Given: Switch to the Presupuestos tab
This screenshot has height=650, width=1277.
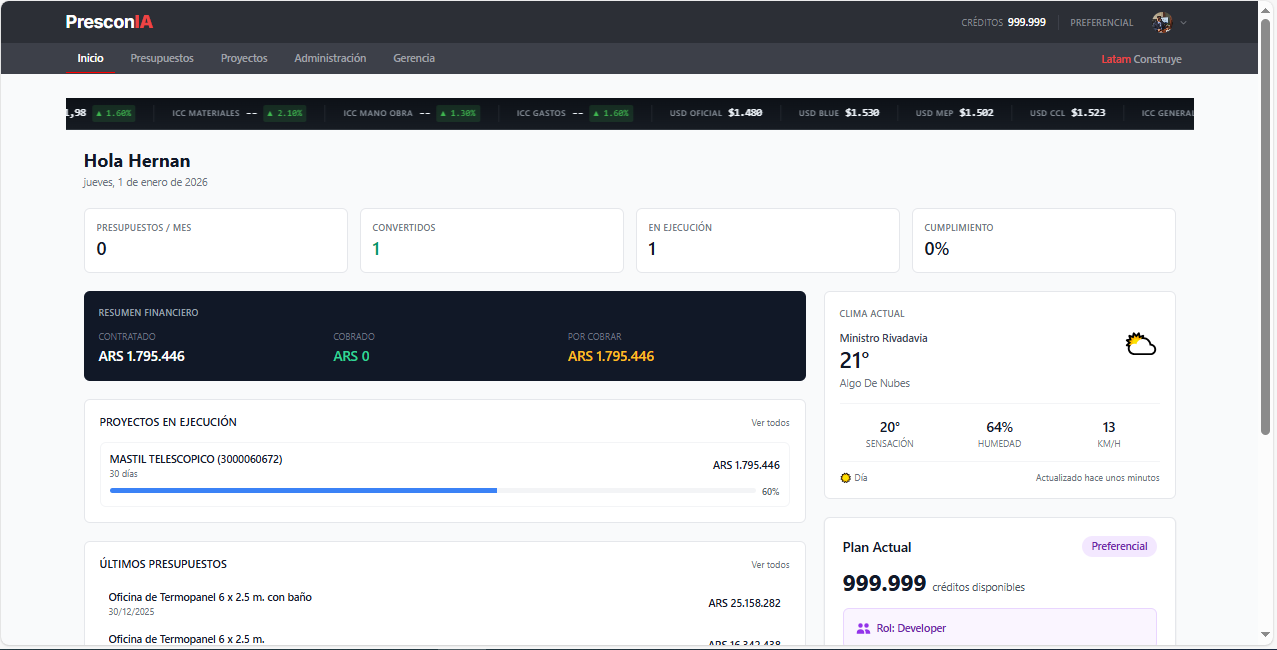Looking at the screenshot, I should pos(162,58).
